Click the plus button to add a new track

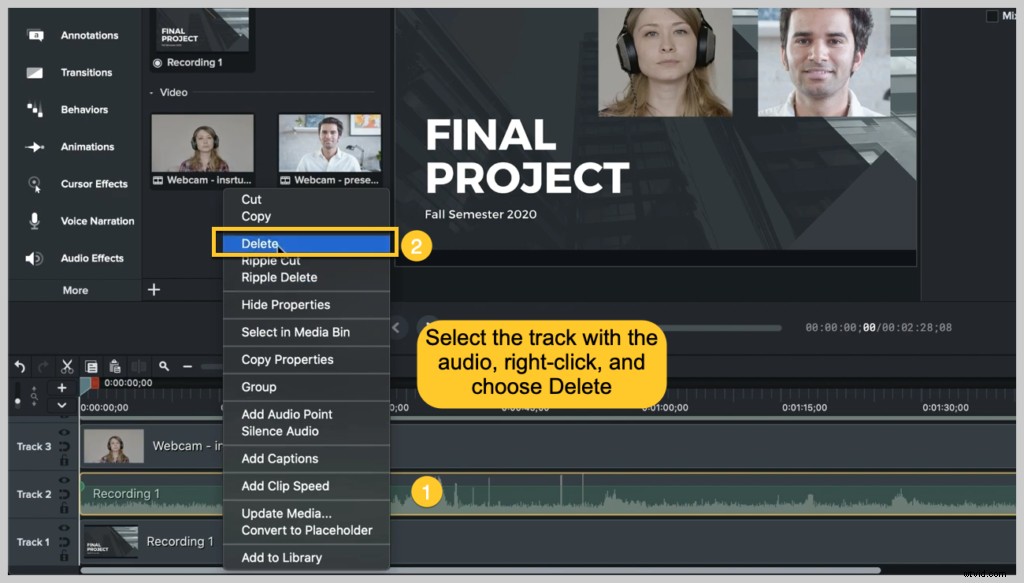62,387
